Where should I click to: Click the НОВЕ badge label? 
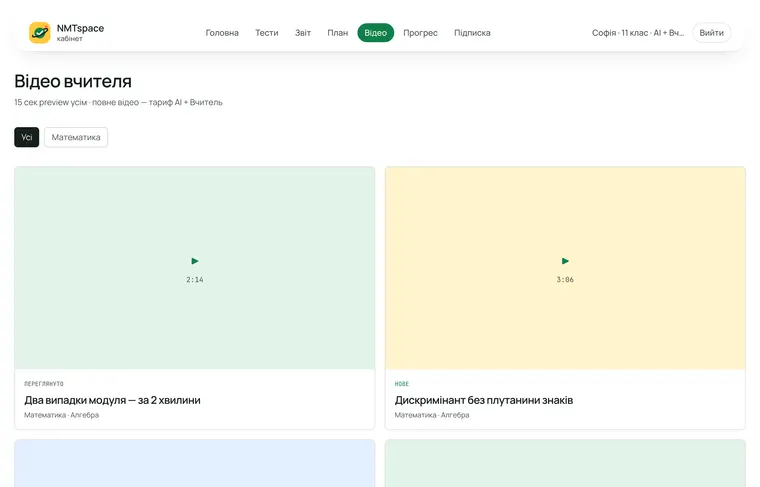(x=402, y=384)
